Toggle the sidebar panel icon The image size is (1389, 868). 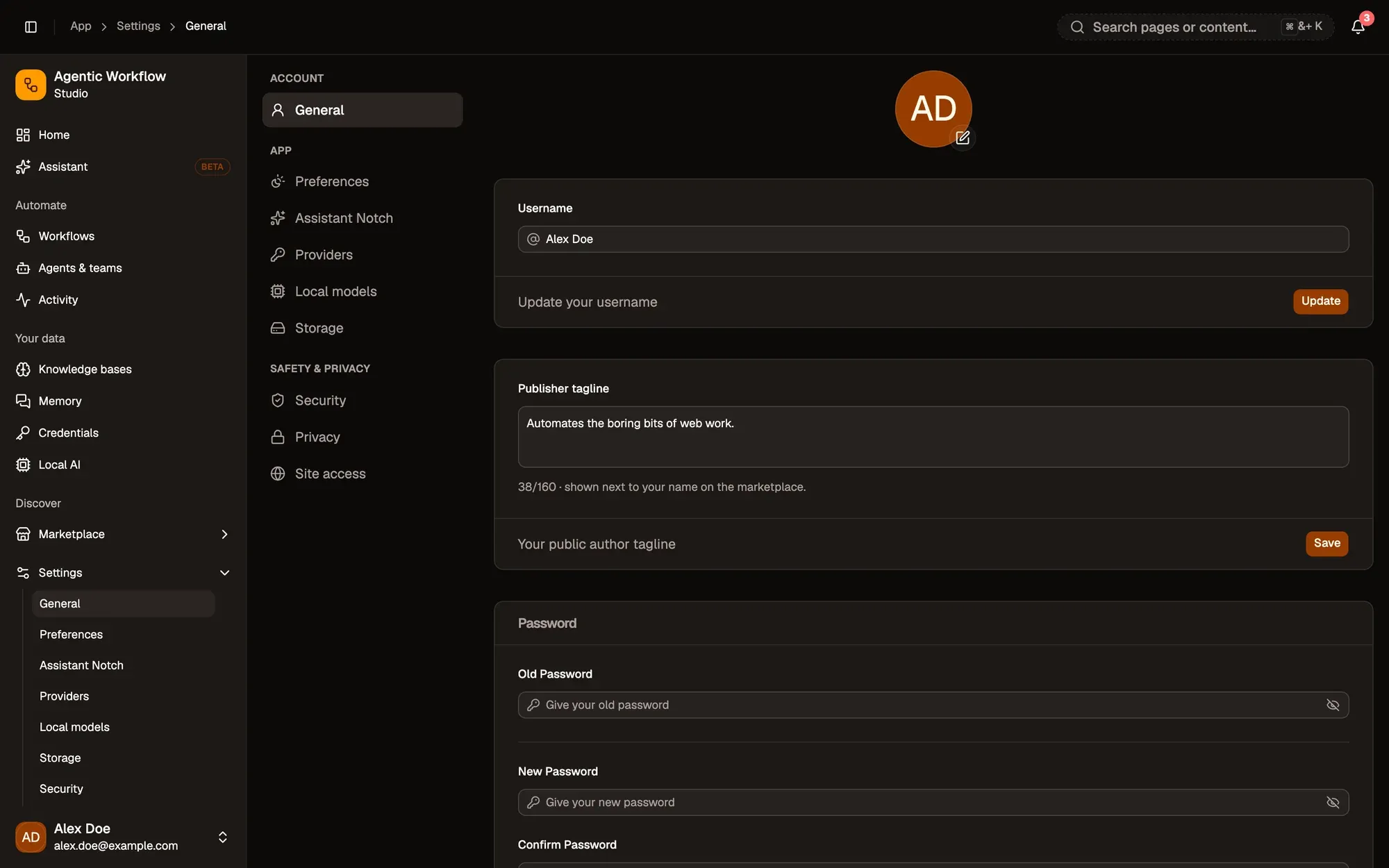(31, 26)
